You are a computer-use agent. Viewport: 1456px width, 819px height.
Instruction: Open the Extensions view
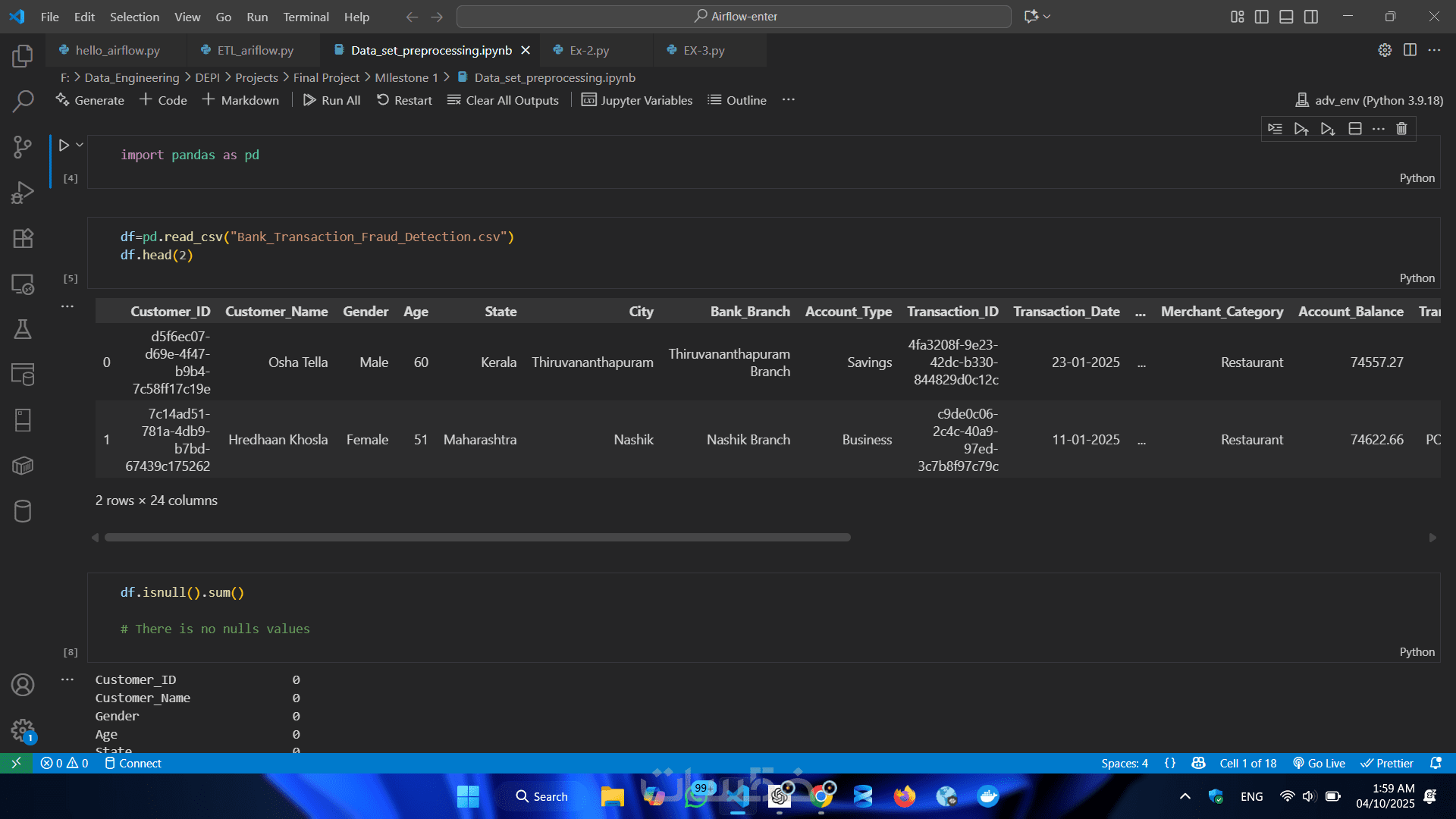(23, 238)
